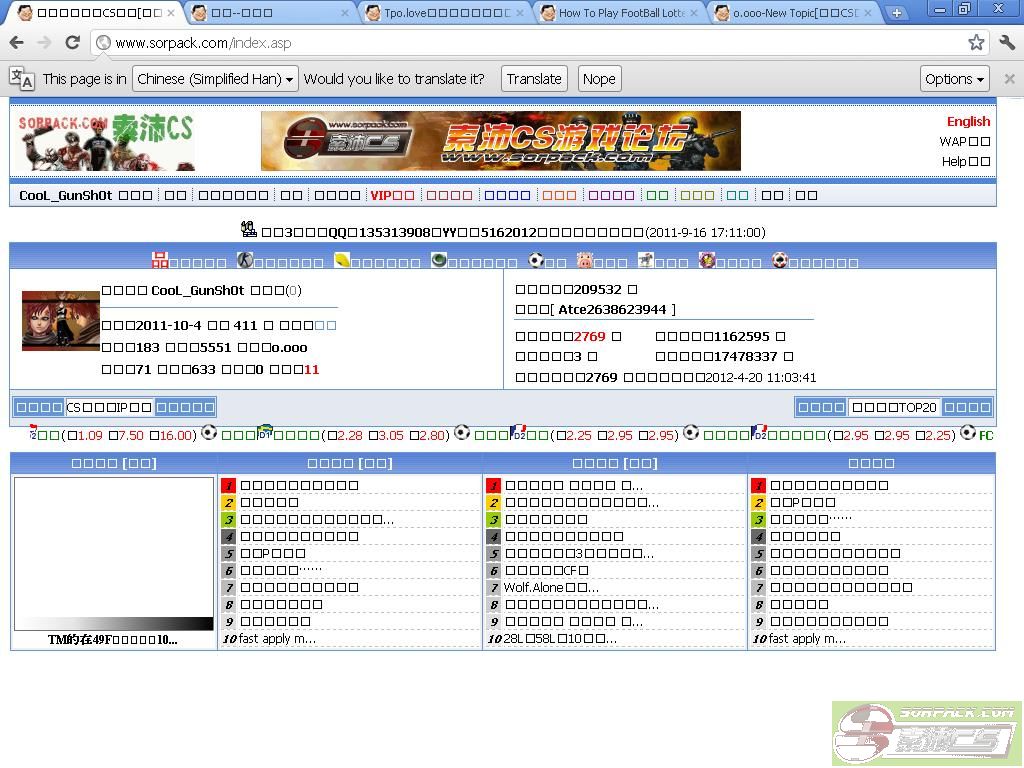Click the pink pig icon in the blue bar
Image resolution: width=1024 pixels, height=768 pixels.
pyautogui.click(x=585, y=261)
